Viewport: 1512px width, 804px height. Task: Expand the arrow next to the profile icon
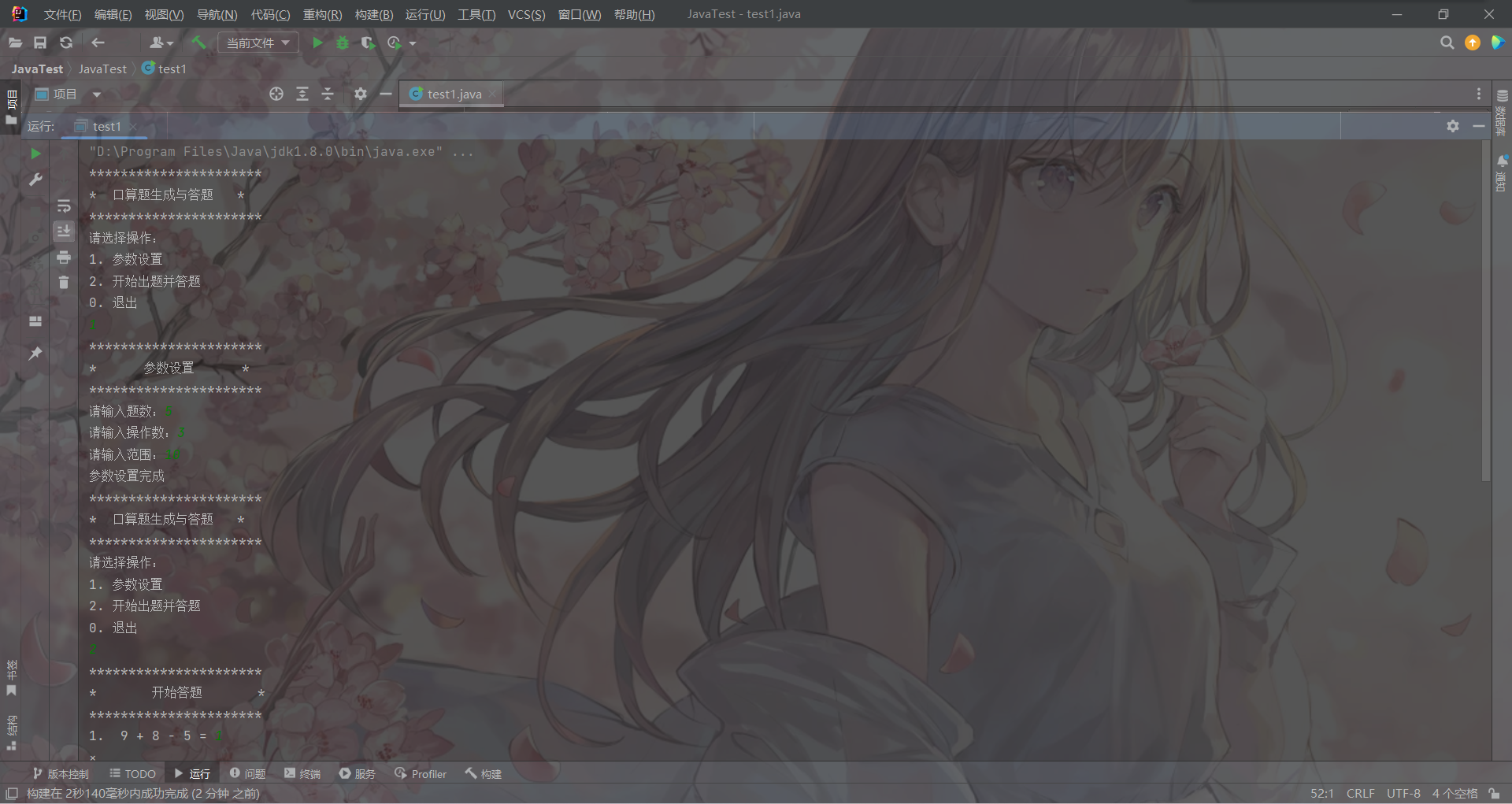click(x=413, y=43)
